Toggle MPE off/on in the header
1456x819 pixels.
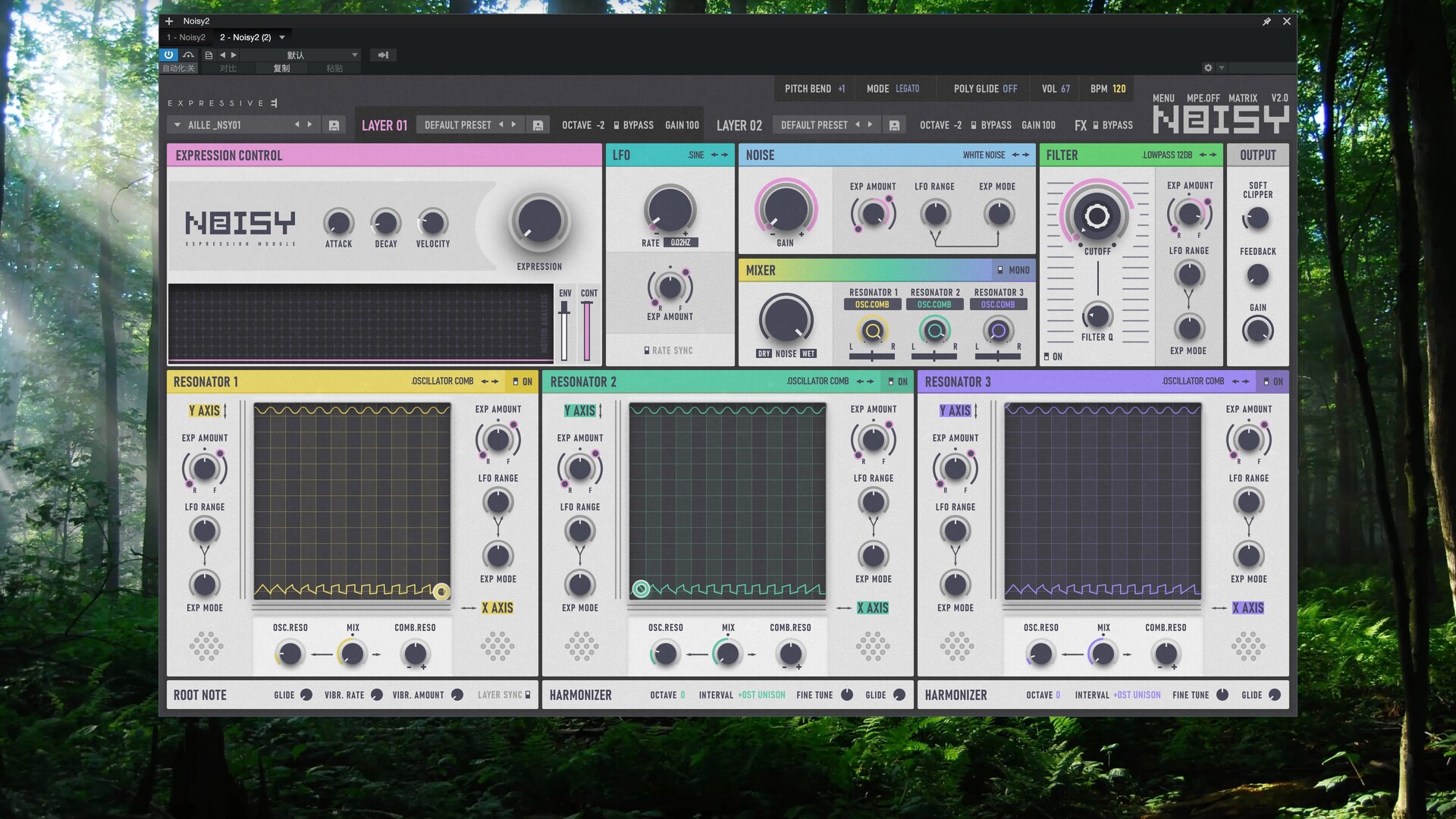(x=1203, y=98)
